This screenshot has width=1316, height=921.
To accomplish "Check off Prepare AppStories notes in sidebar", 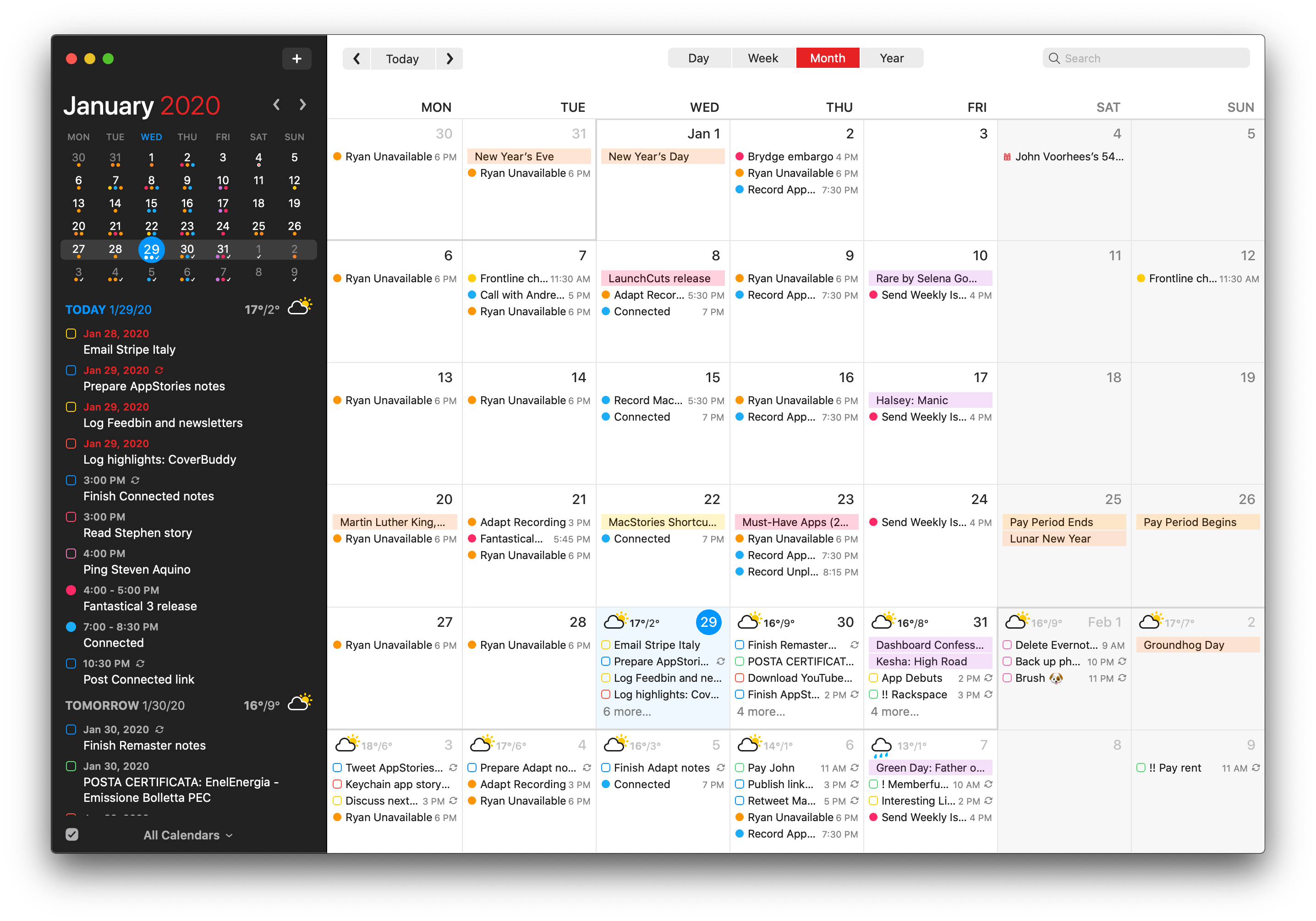I will pos(71,370).
